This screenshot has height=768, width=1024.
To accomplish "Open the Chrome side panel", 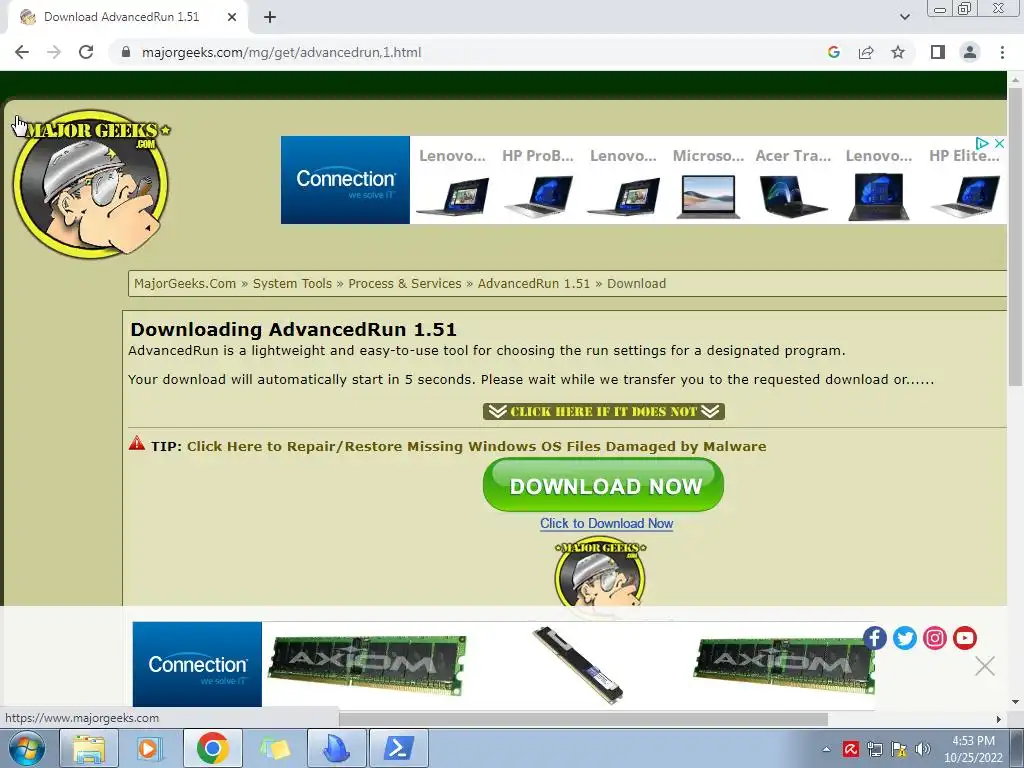I will [x=938, y=52].
